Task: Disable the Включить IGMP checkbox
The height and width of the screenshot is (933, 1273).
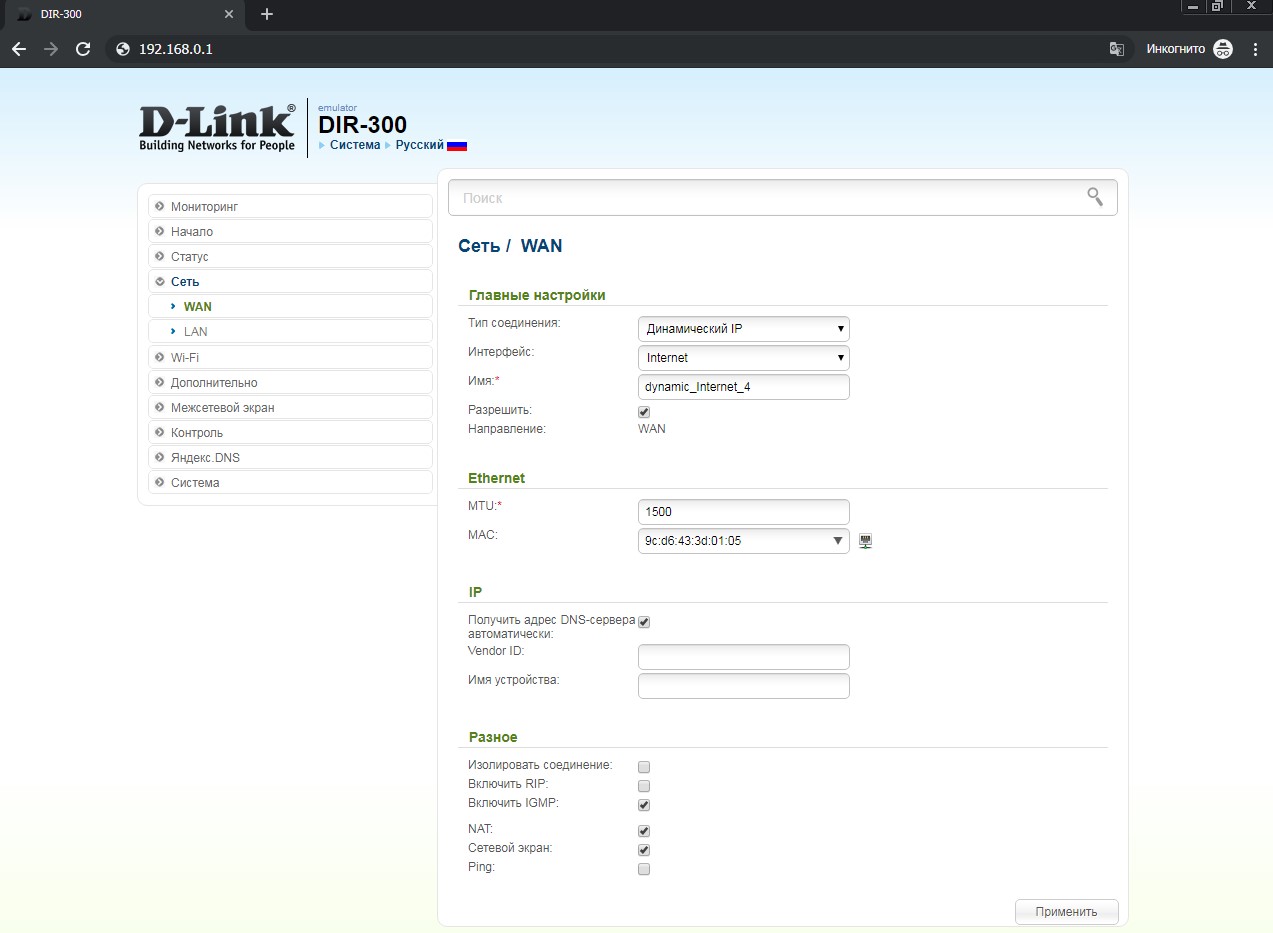Action: (644, 805)
